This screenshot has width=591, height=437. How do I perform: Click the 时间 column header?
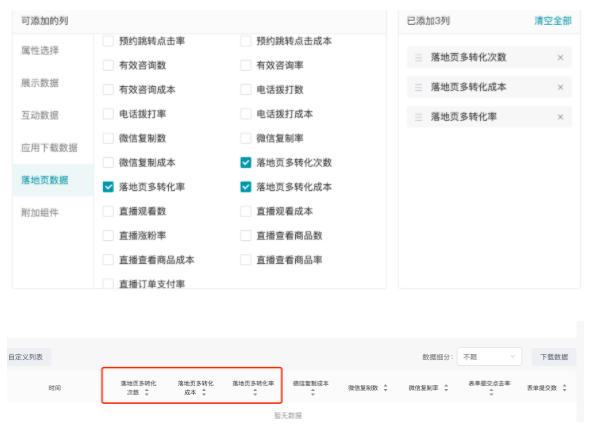55,388
